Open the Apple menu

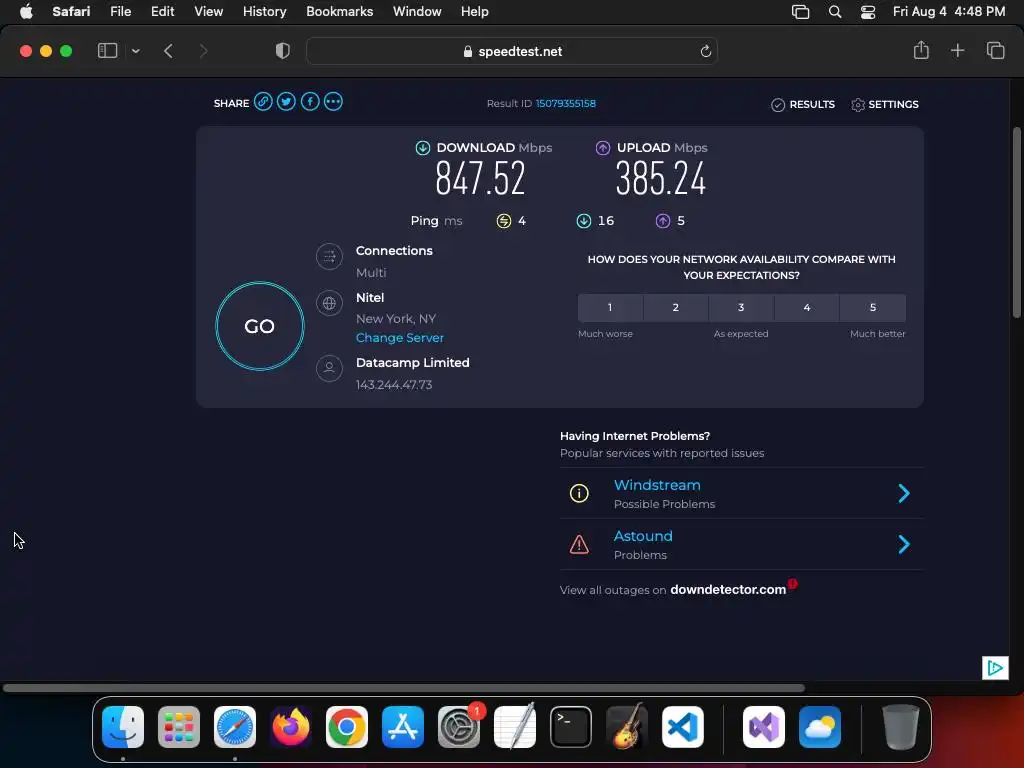(26, 12)
